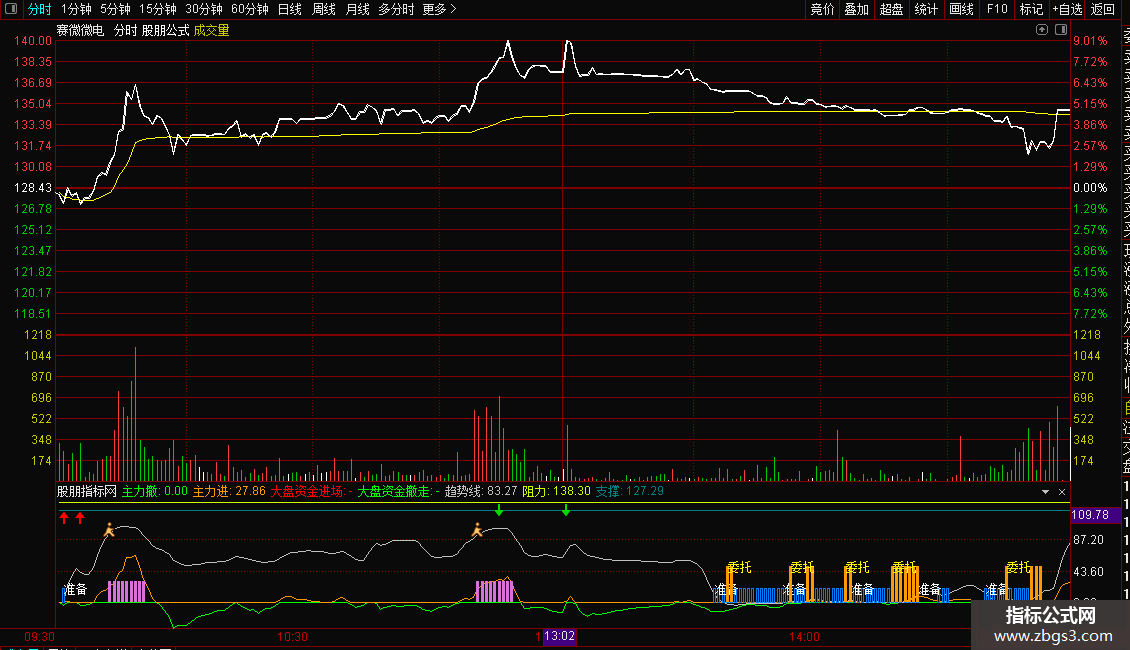Close the indicator sub-panel with × icon
Image resolution: width=1130 pixels, height=650 pixels.
tap(1062, 492)
